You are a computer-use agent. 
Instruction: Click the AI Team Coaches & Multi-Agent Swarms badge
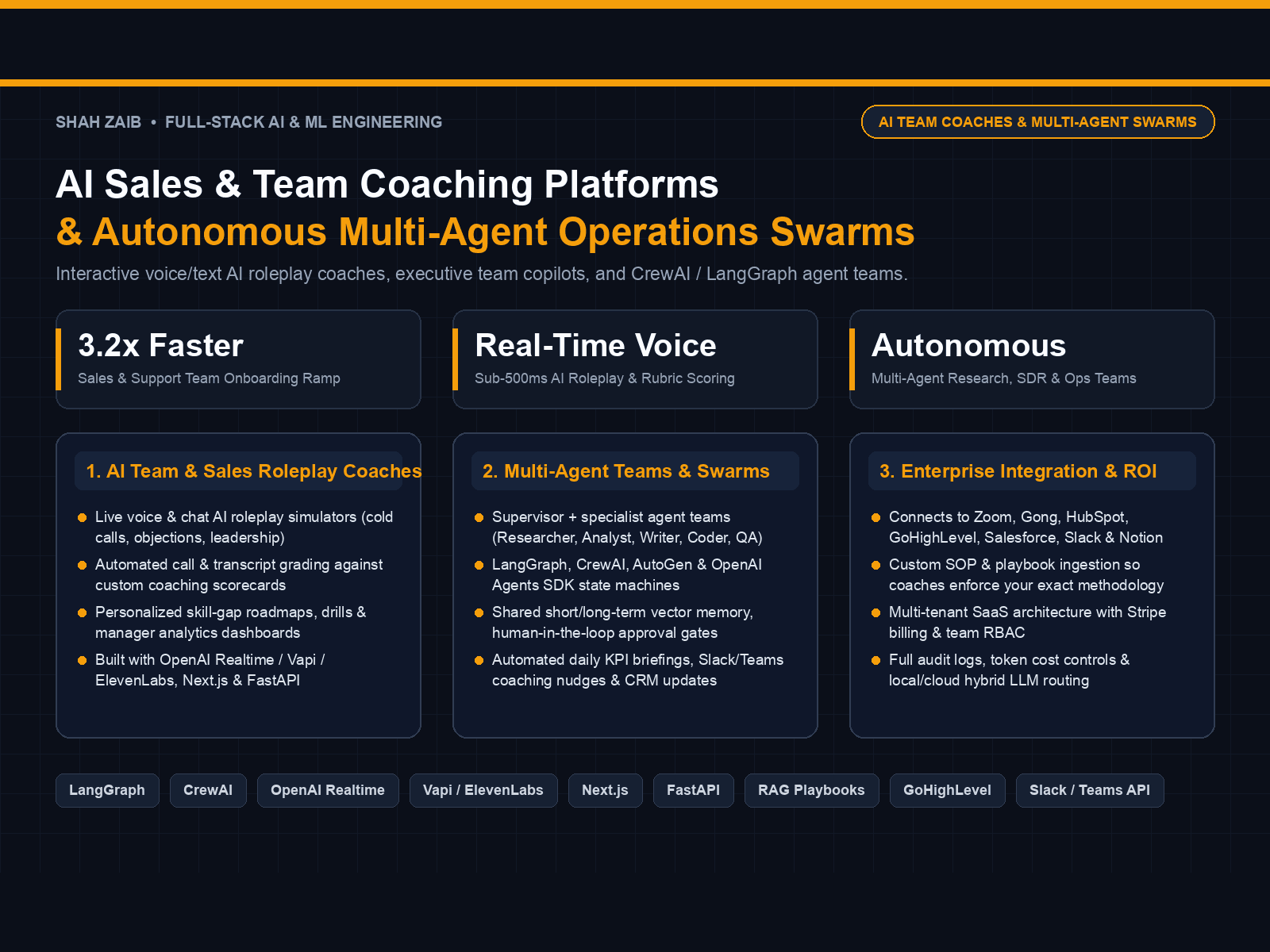click(1037, 122)
